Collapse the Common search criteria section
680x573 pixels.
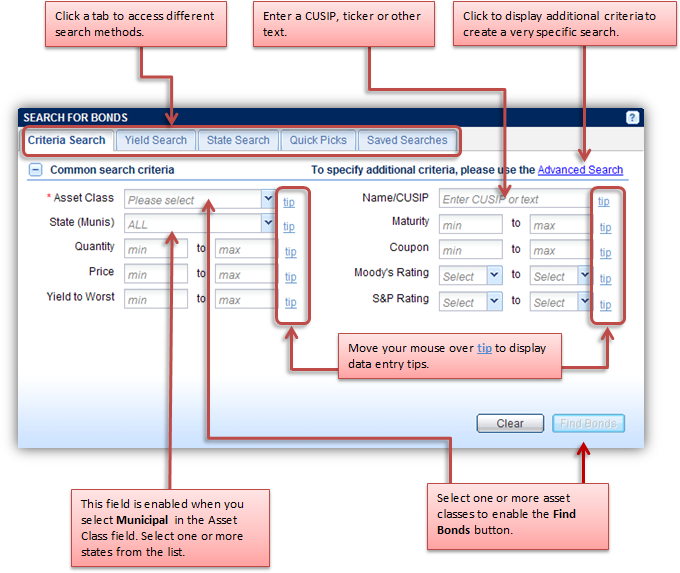(35, 170)
